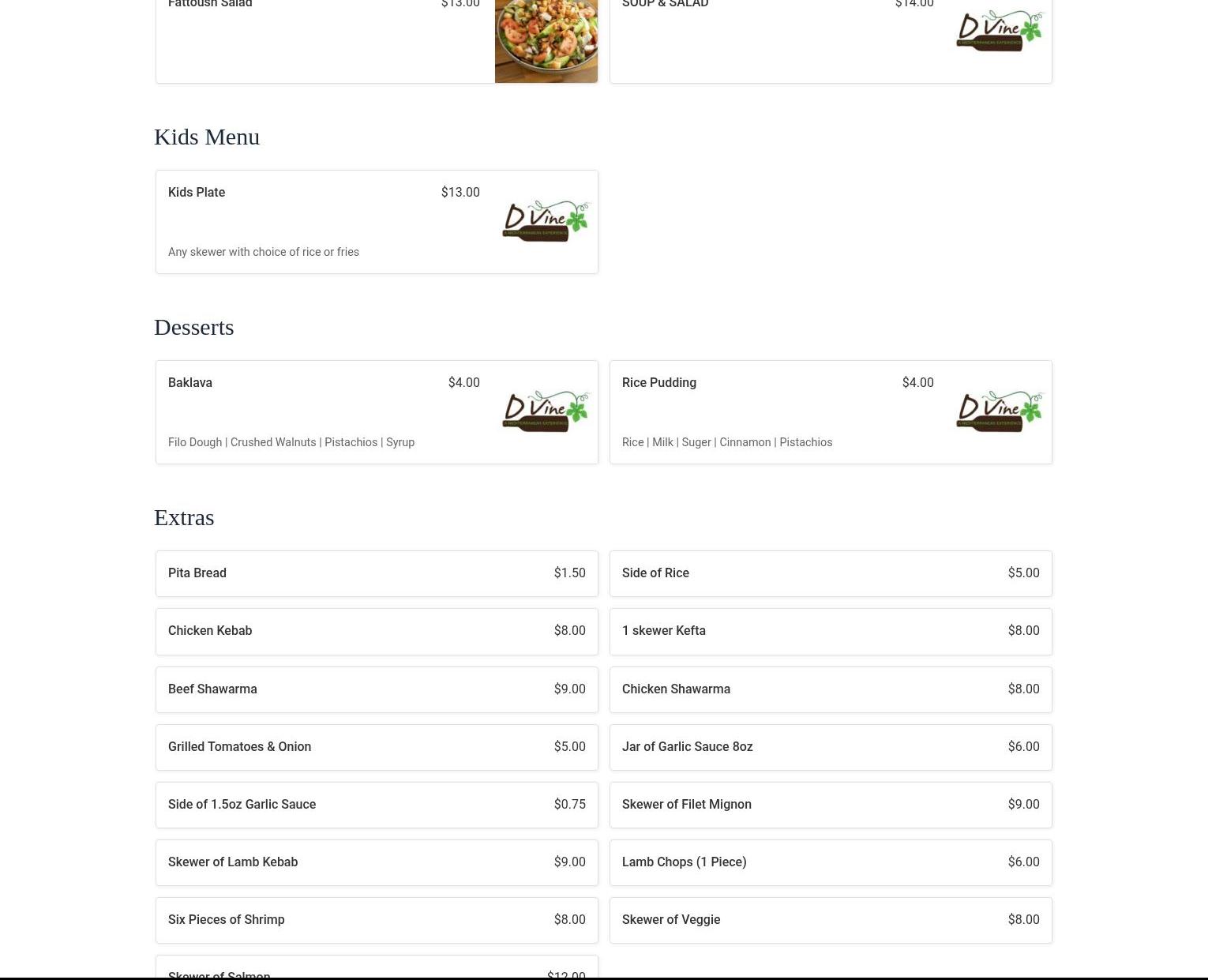Click the Rice Pudding ingredients description
The image size is (1208, 980).
click(x=727, y=442)
